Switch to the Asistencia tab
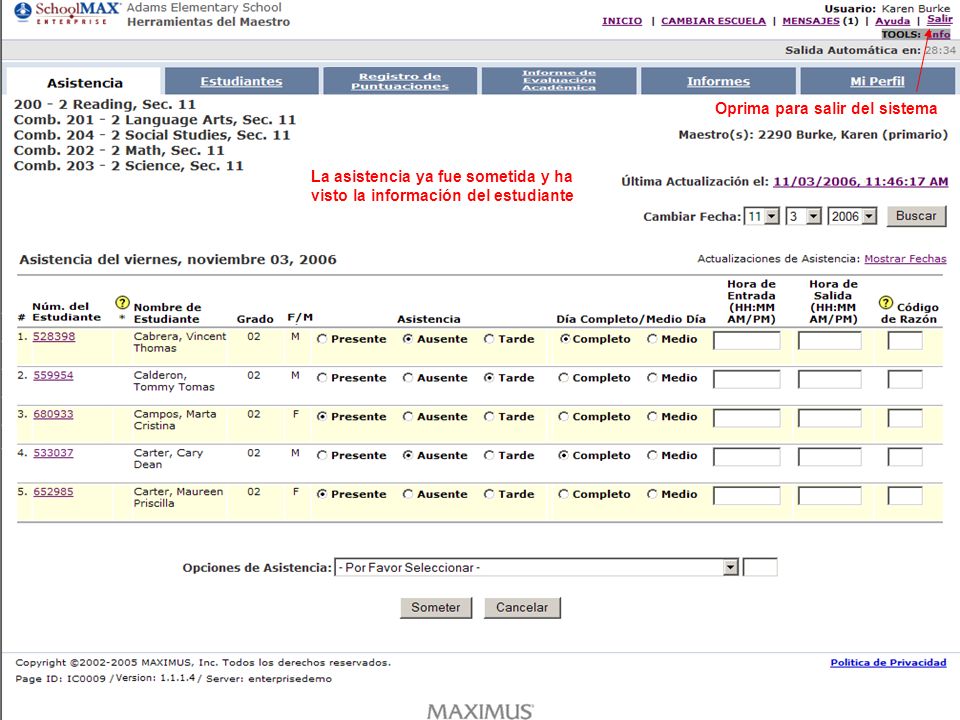960x720 pixels. pyautogui.click(x=85, y=83)
